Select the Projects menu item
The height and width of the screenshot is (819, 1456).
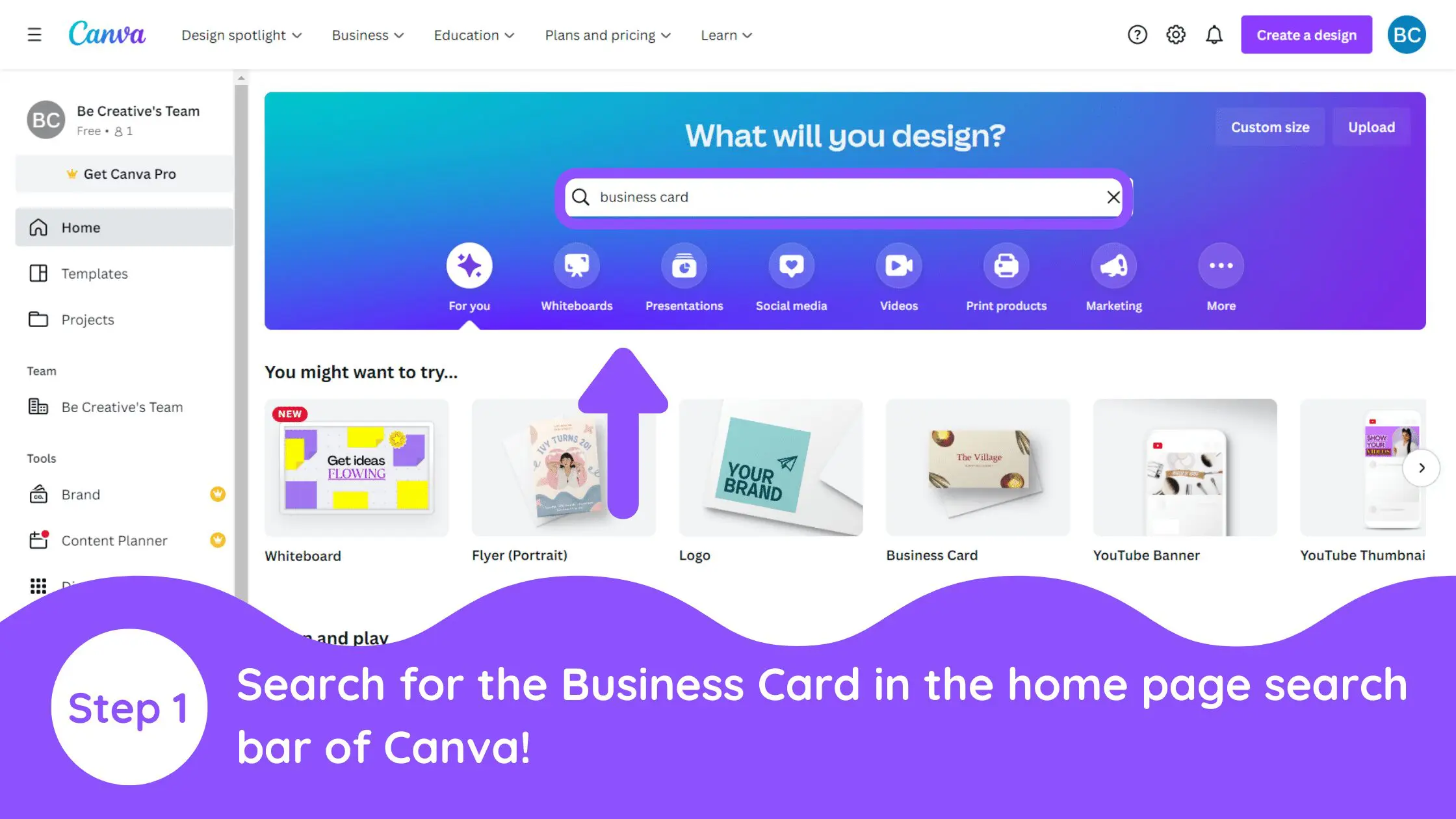pos(87,319)
